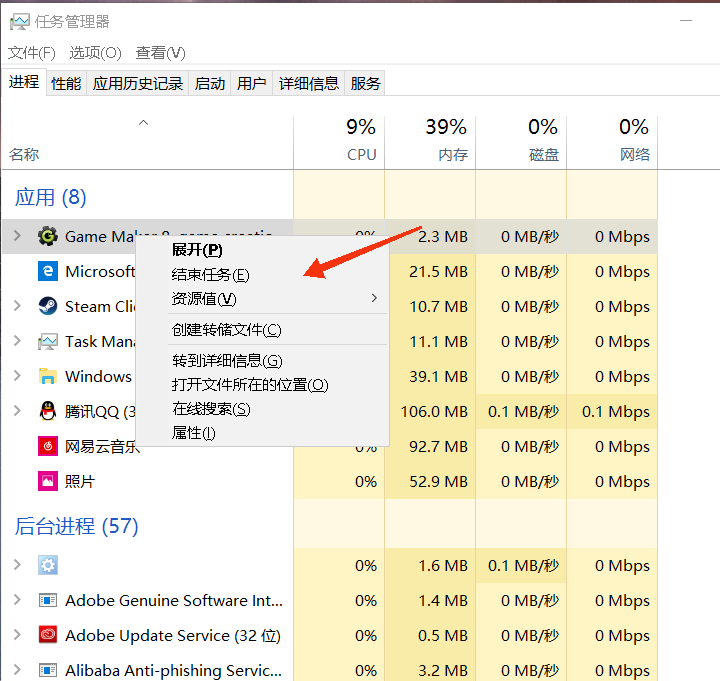Choose 属性(I) in context menu
The image size is (720, 681).
(263, 433)
